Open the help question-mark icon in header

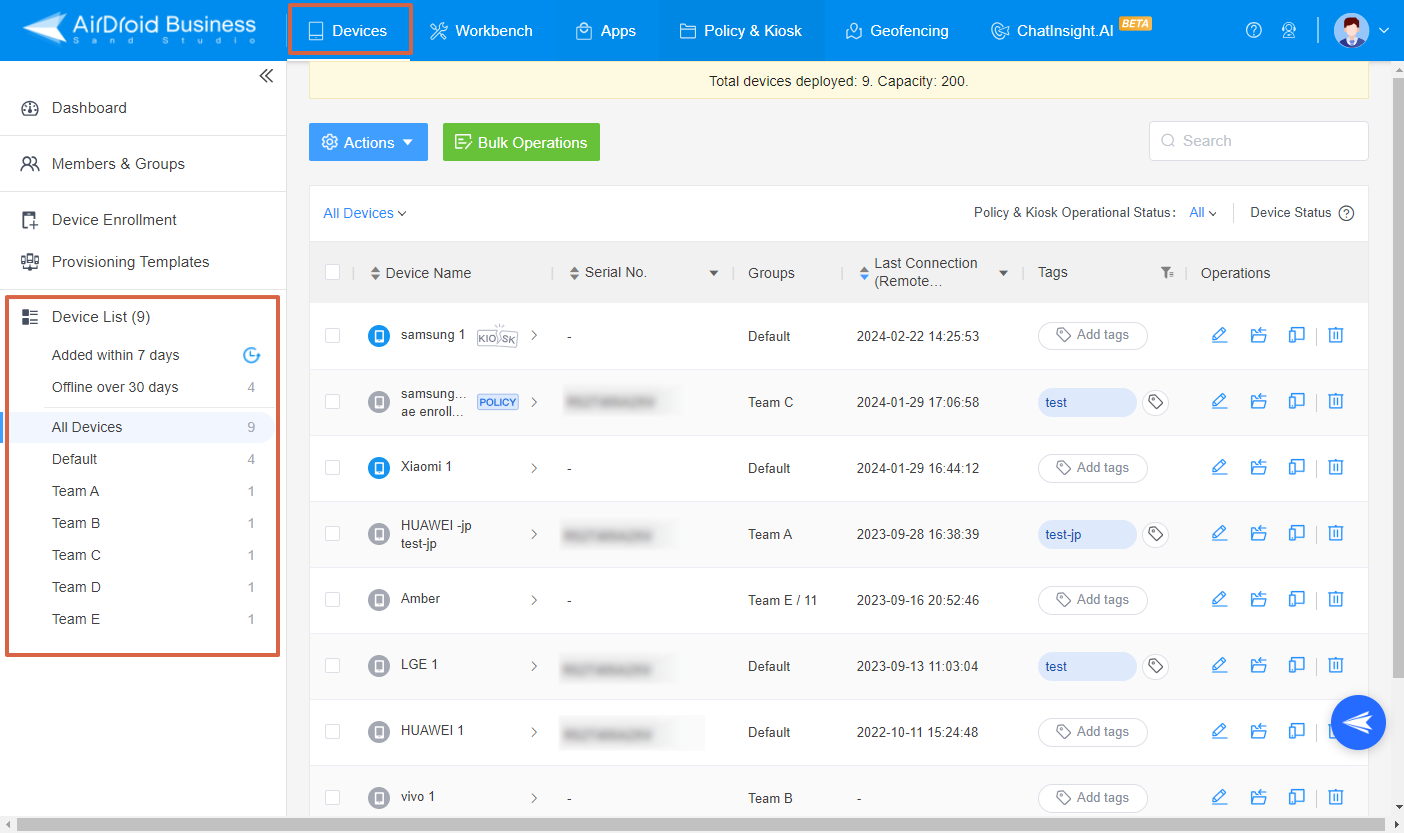(x=1254, y=30)
